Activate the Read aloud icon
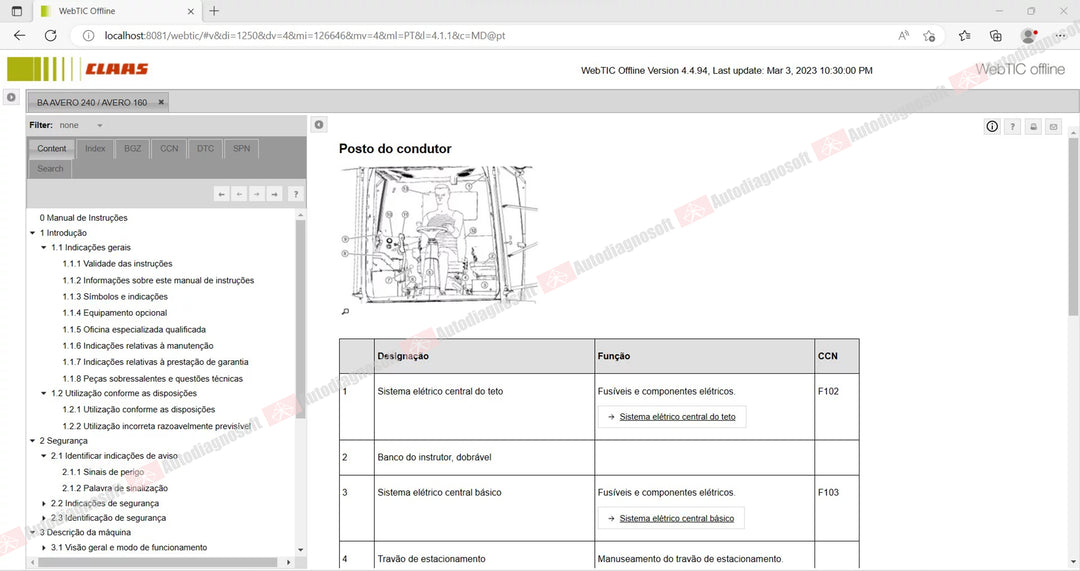1080x571 pixels. (x=903, y=36)
